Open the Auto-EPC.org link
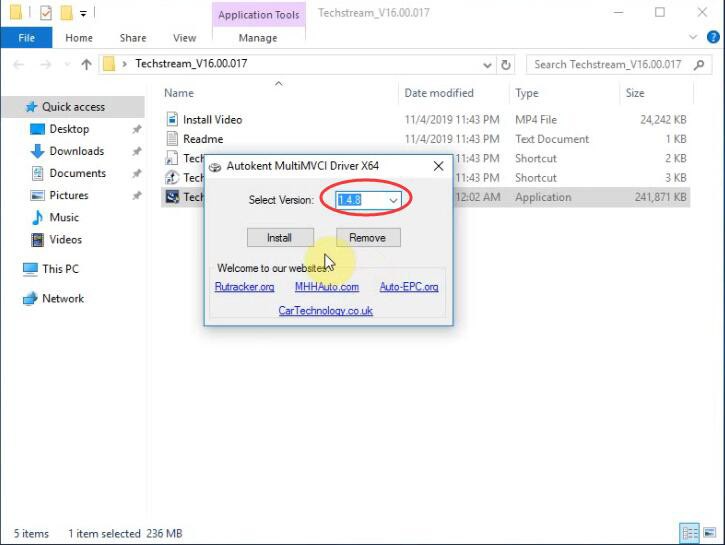This screenshot has width=725, height=545. (409, 287)
